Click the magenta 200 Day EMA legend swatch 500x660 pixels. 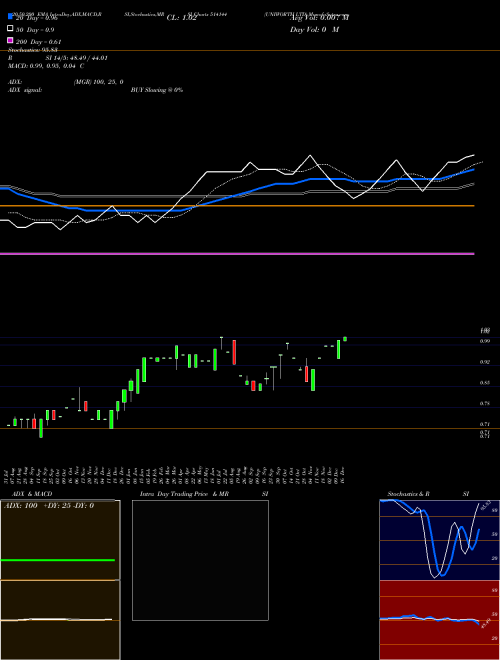pos(11,40)
